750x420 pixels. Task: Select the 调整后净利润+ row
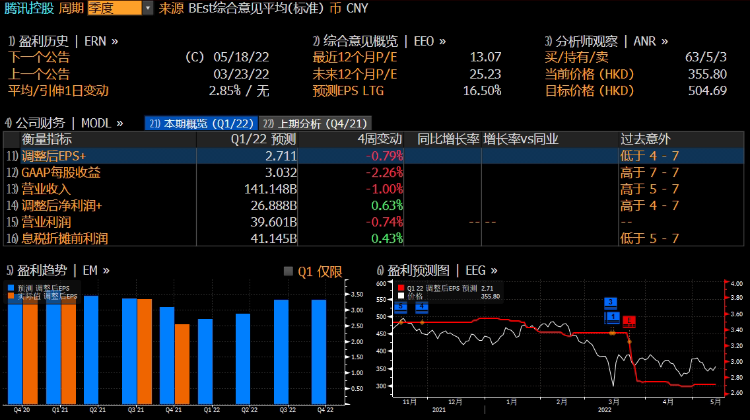(x=374, y=205)
